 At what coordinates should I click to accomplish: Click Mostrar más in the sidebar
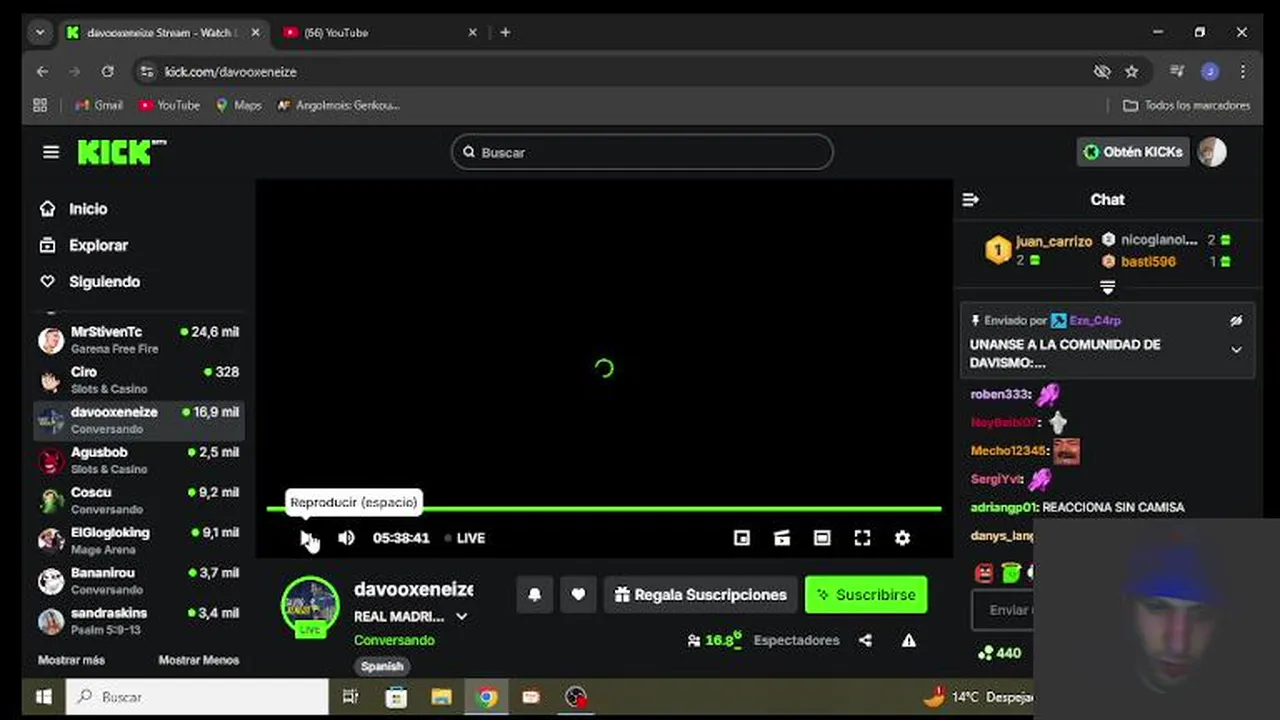click(71, 660)
